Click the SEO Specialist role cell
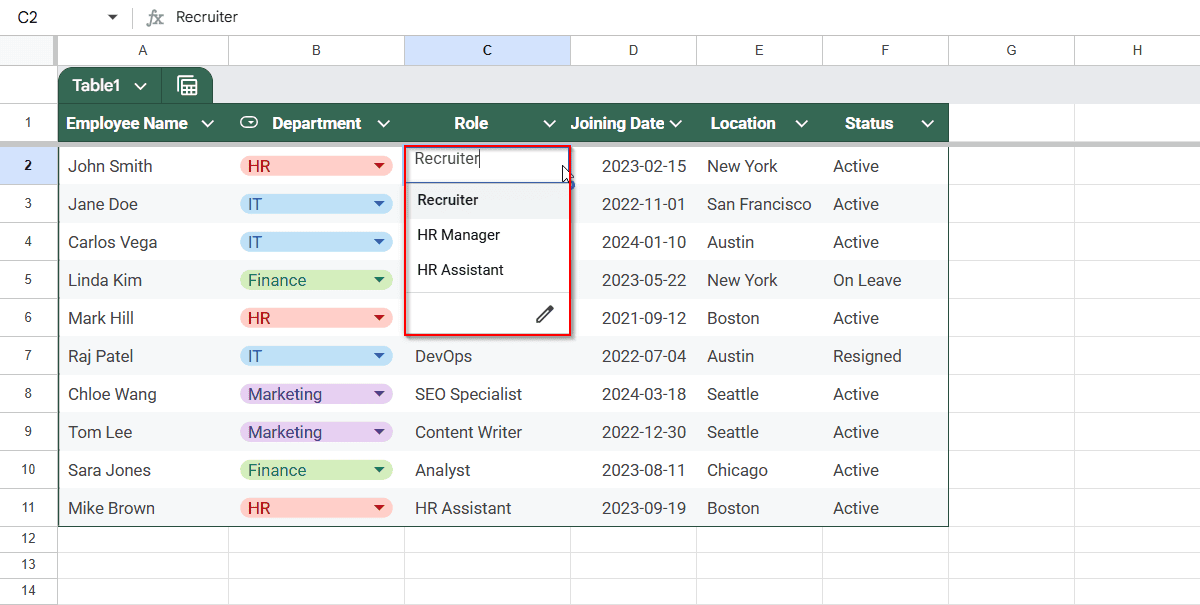Image resolution: width=1200 pixels, height=605 pixels. (487, 394)
